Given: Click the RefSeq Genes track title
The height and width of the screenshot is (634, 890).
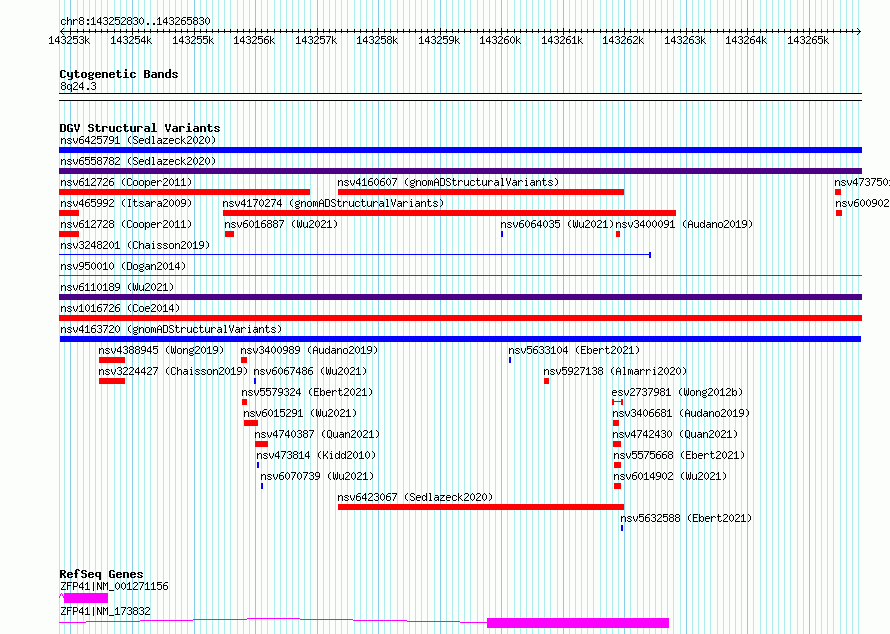Looking at the screenshot, I should coord(101,574).
